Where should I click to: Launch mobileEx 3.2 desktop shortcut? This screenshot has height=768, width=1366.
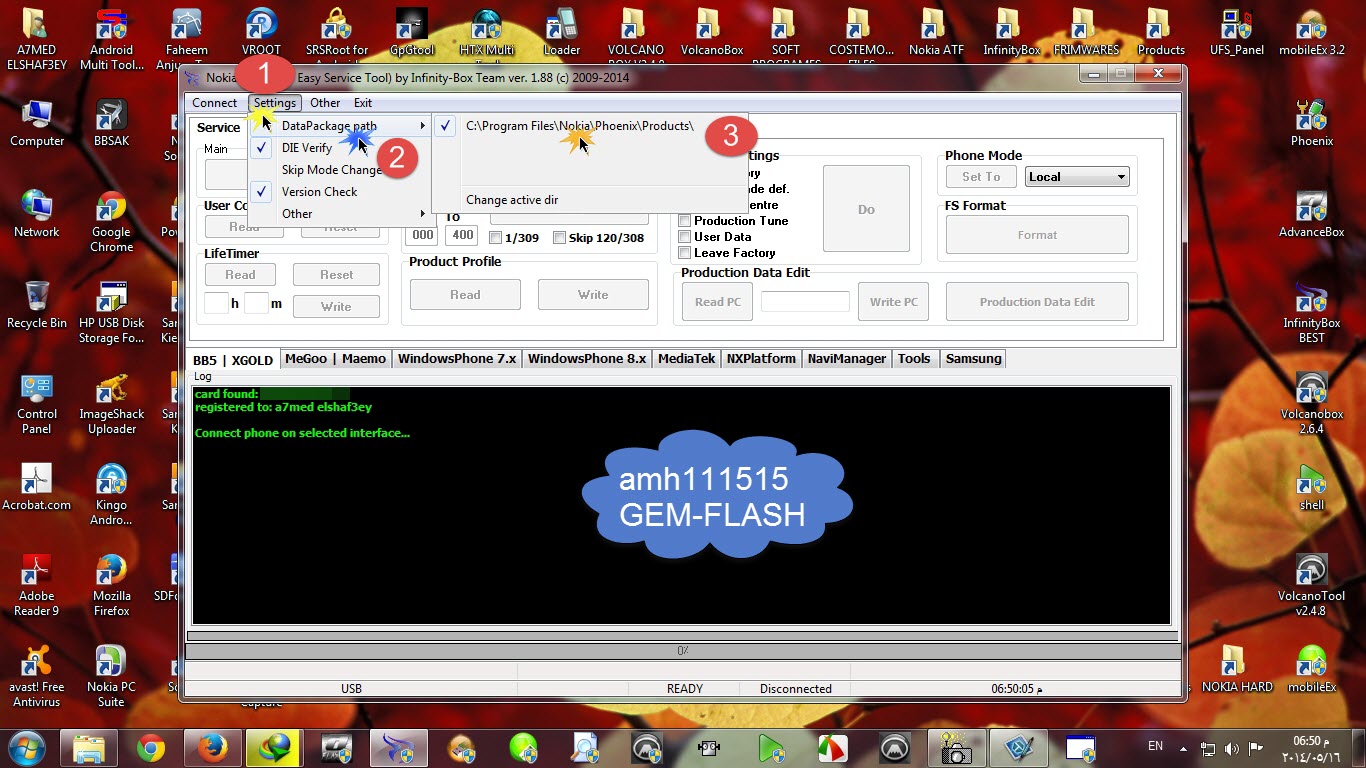(x=1311, y=33)
